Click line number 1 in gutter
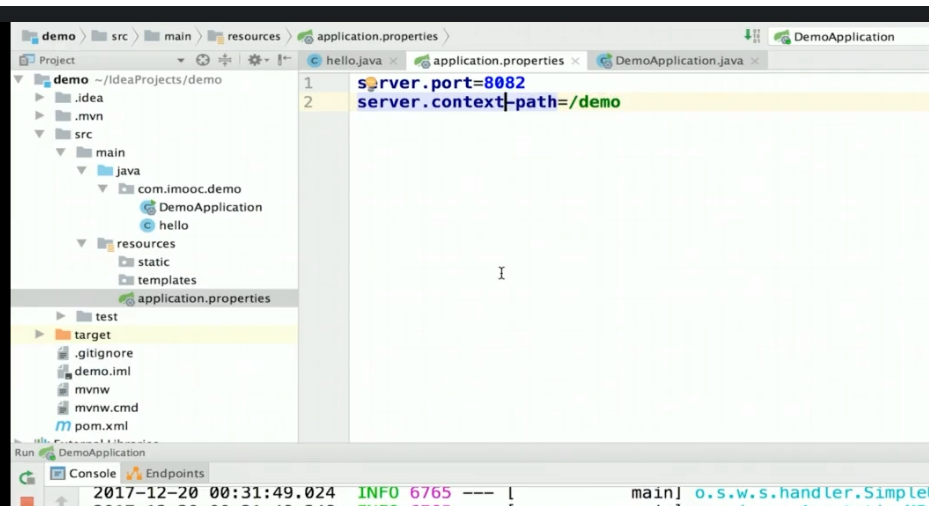The height and width of the screenshot is (506, 929). (x=308, y=83)
